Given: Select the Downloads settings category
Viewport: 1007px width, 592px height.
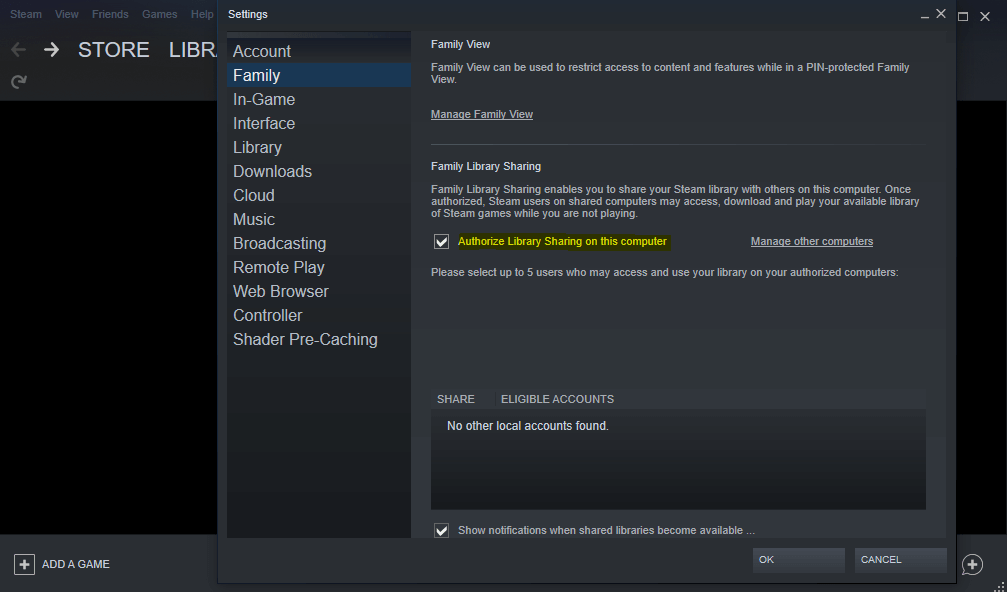Looking at the screenshot, I should point(272,171).
